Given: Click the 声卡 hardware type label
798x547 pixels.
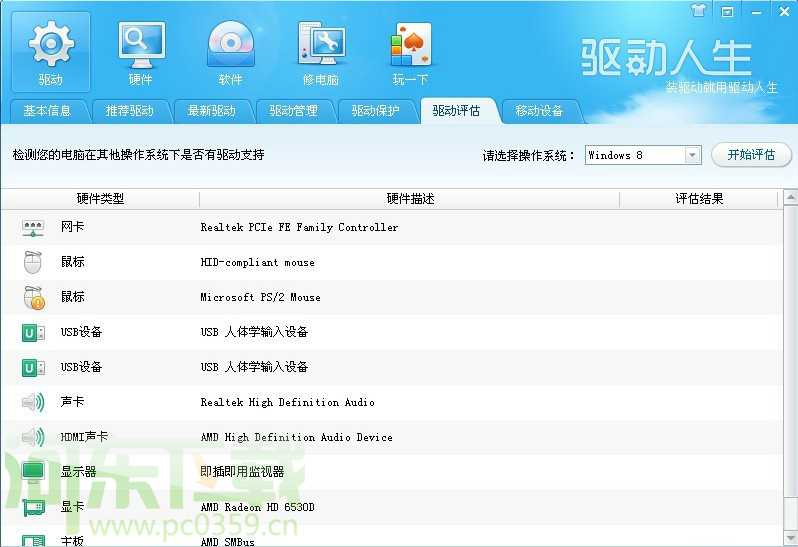Looking at the screenshot, I should pyautogui.click(x=72, y=402).
